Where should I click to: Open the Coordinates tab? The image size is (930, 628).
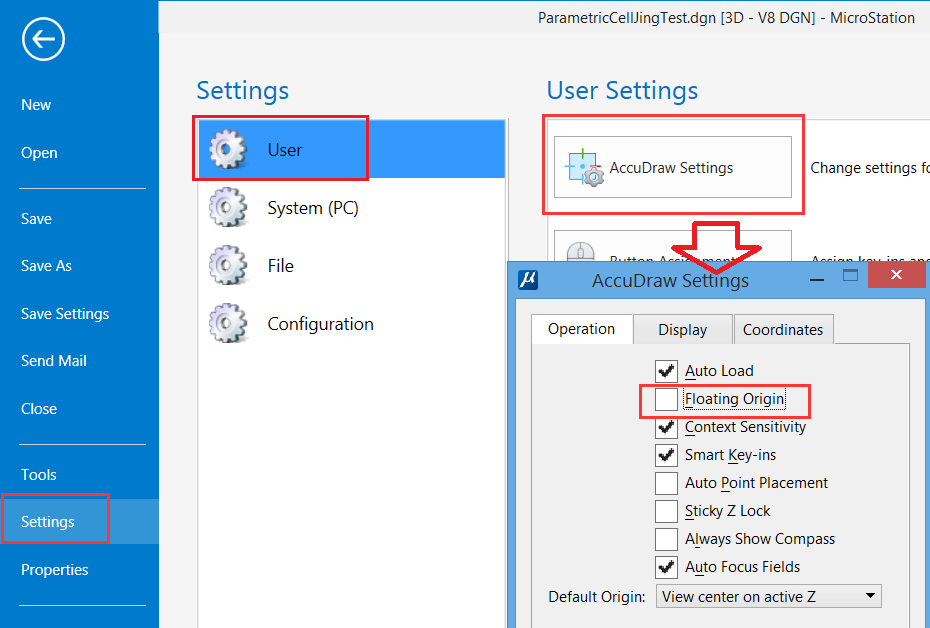[783, 330]
